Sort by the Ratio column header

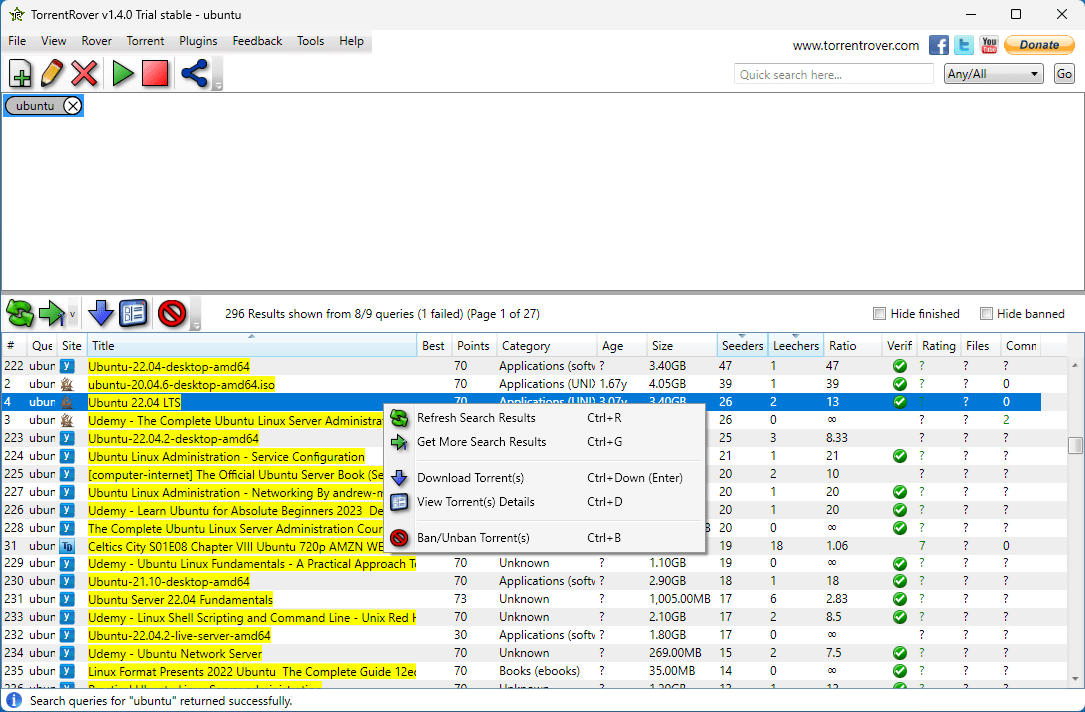[x=853, y=345]
